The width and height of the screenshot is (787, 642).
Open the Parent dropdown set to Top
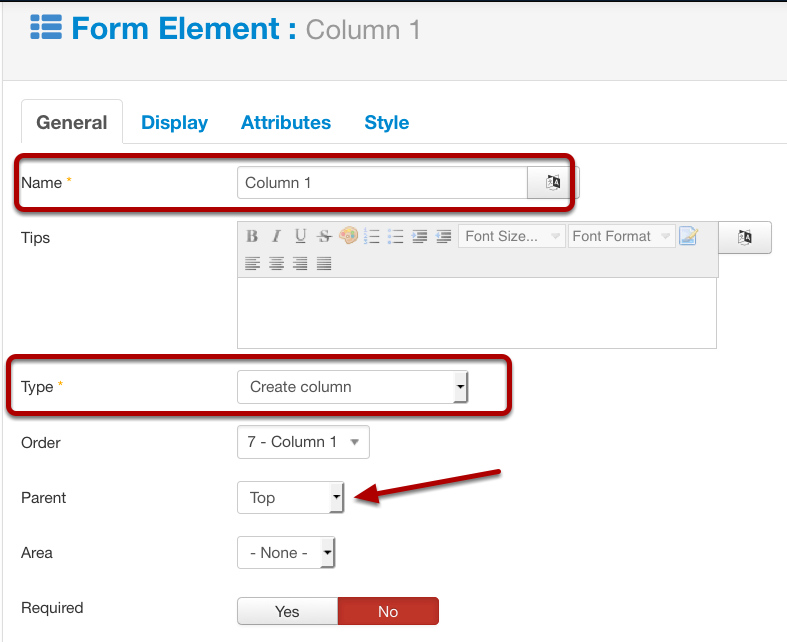(x=290, y=497)
